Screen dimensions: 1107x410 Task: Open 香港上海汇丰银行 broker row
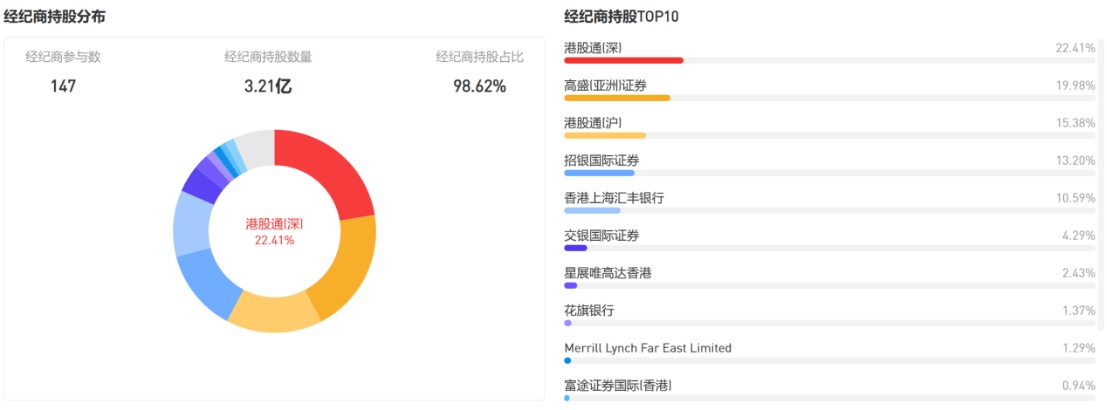(x=613, y=198)
